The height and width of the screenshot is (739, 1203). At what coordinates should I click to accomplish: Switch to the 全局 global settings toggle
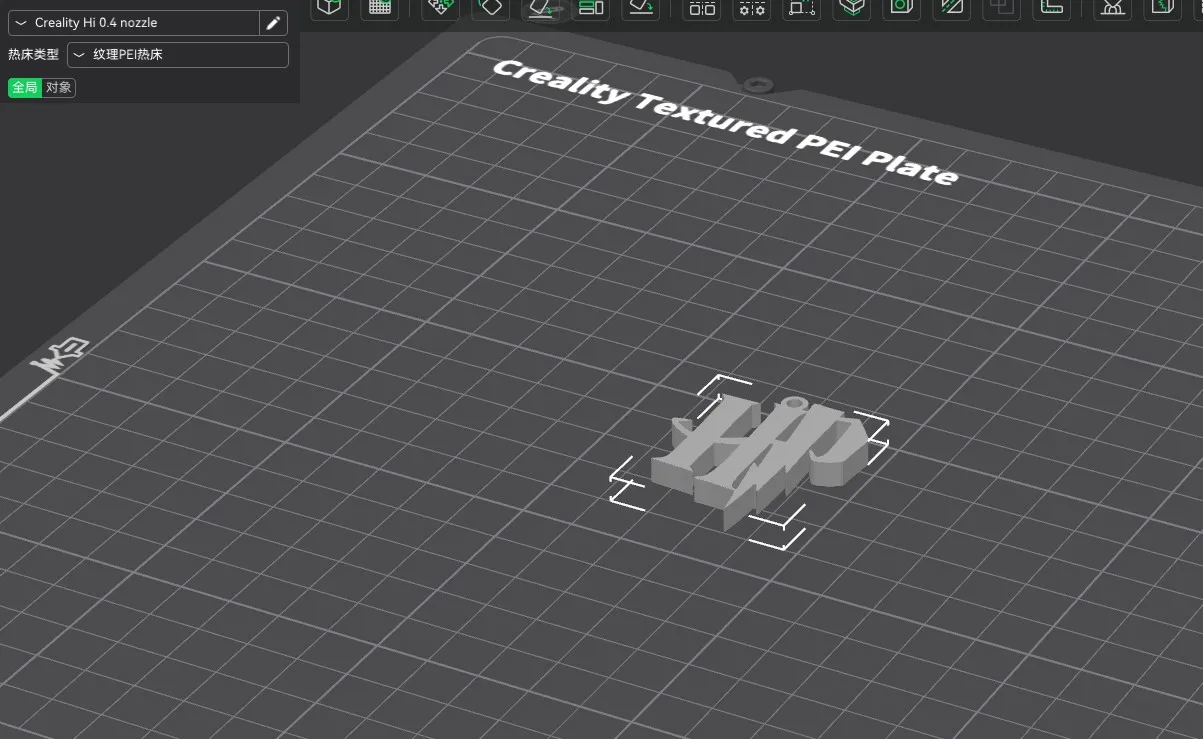coord(25,88)
